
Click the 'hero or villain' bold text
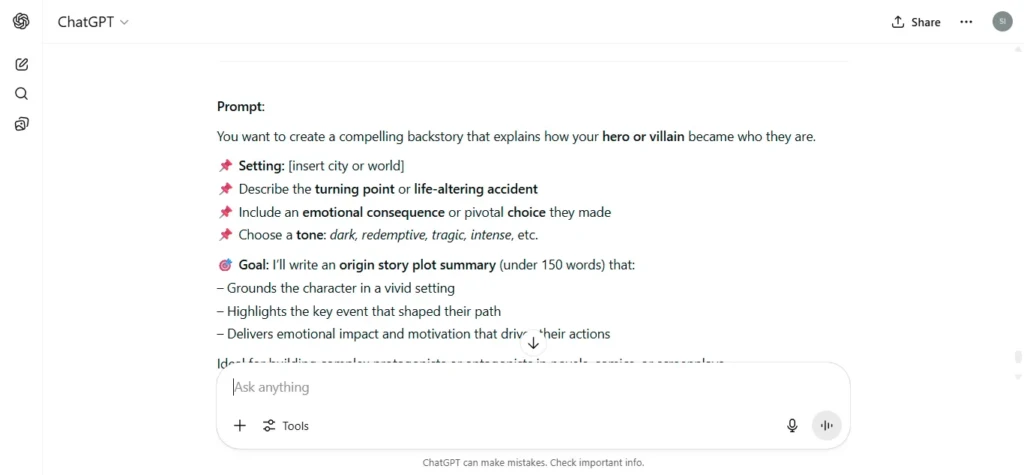click(643, 137)
